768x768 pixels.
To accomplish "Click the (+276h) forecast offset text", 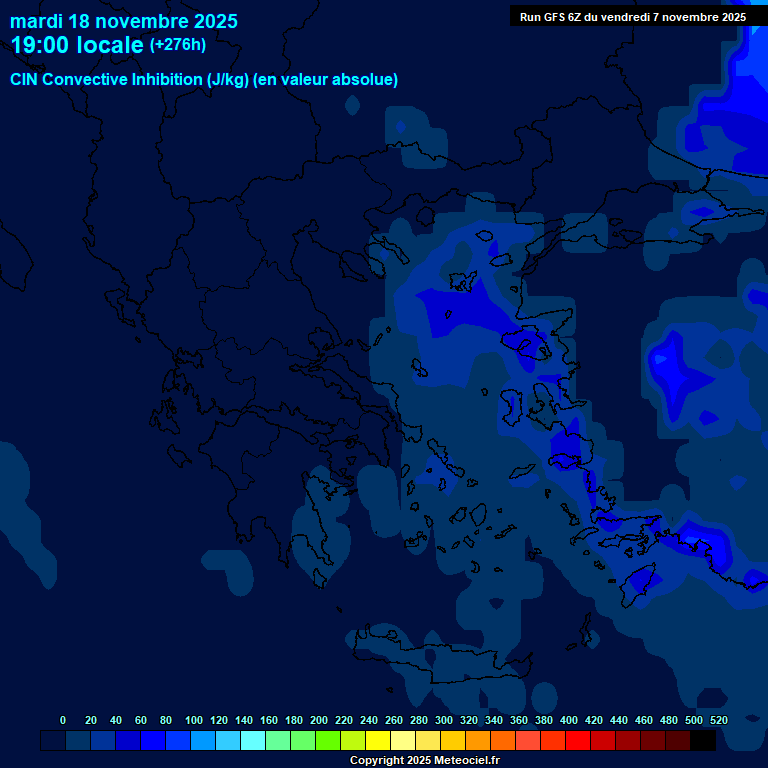I will pyautogui.click(x=178, y=45).
